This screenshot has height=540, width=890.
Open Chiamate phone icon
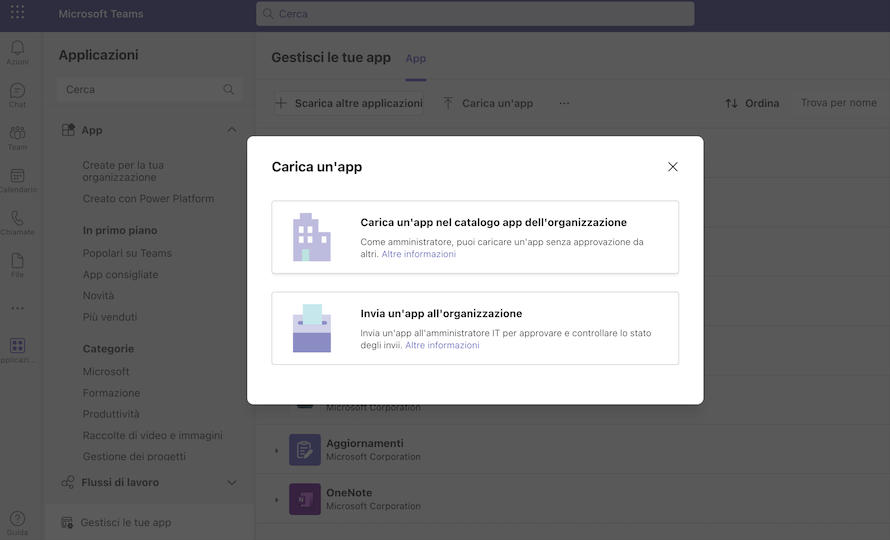click(18, 223)
